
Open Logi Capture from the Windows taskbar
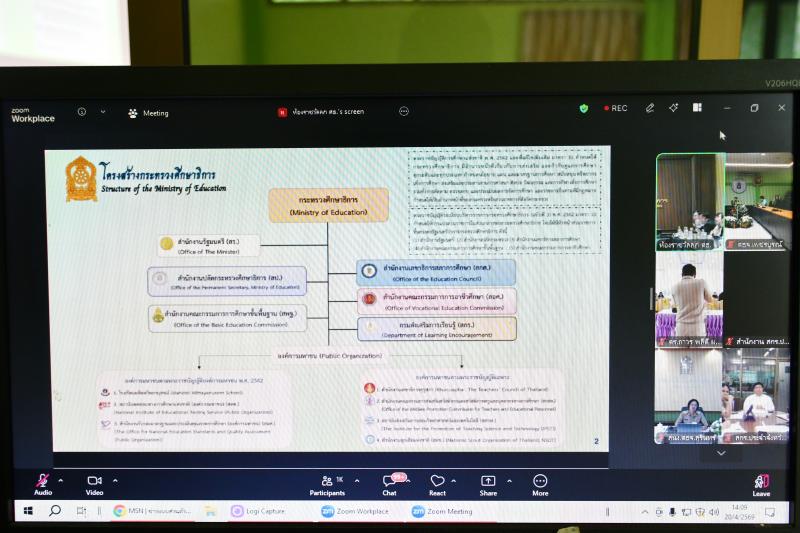(259, 511)
